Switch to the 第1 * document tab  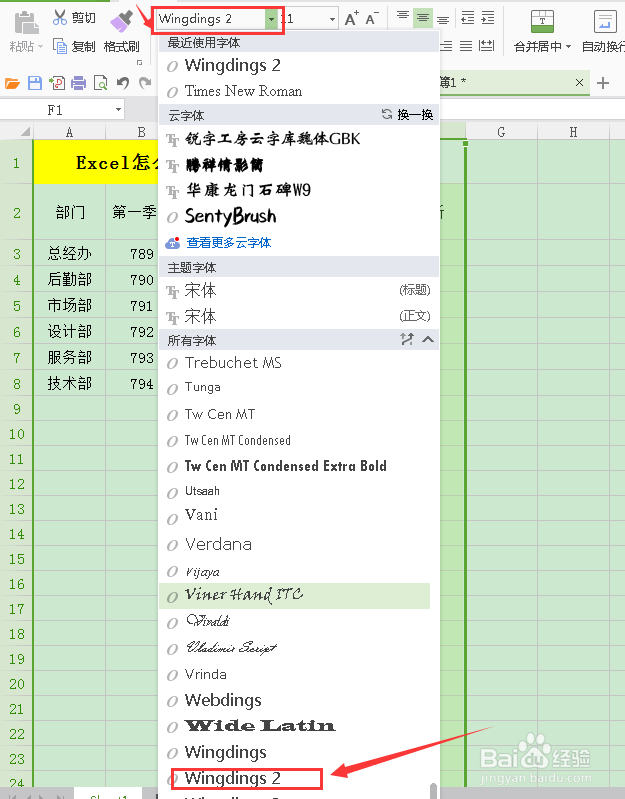[504, 83]
